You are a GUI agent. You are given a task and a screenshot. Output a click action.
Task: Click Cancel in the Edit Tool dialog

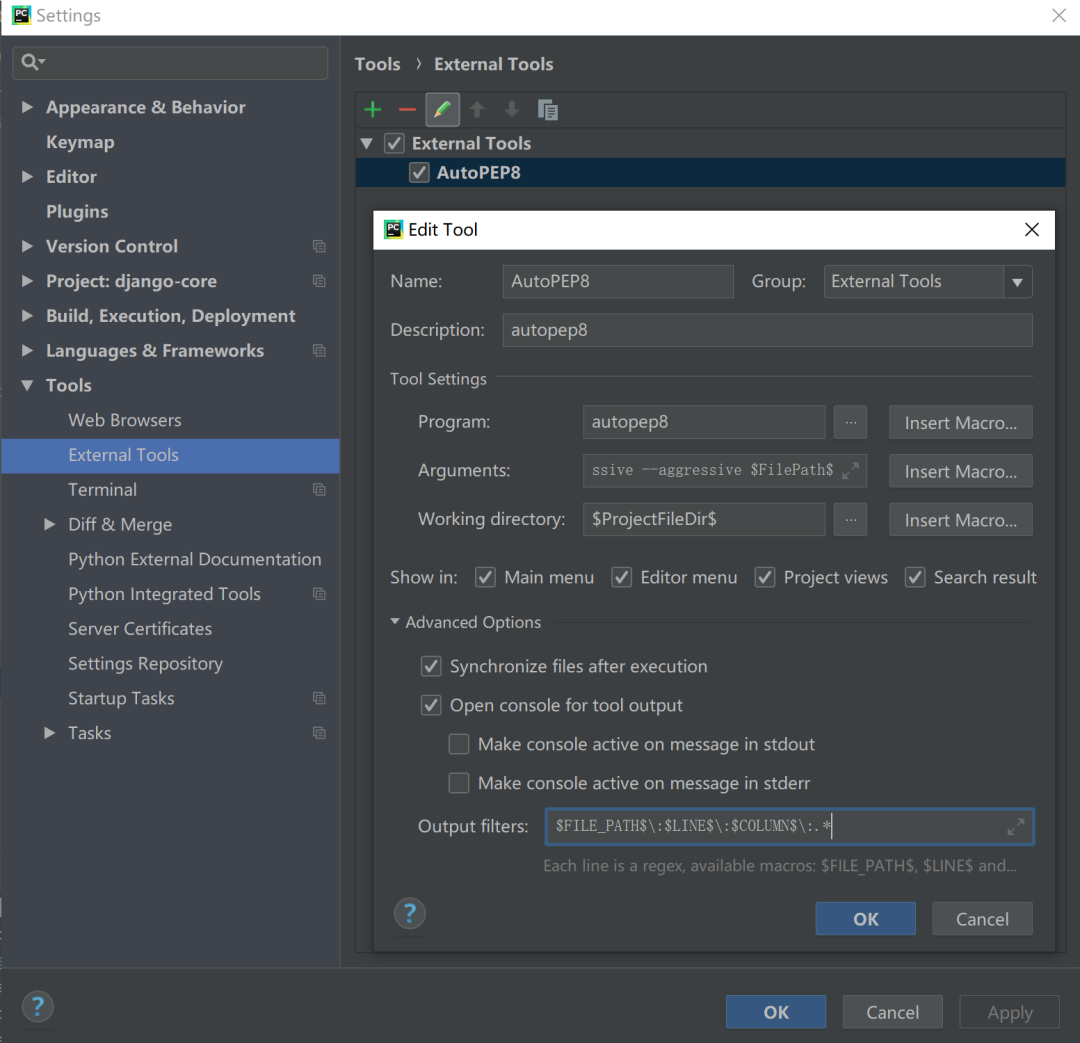[x=981, y=919]
